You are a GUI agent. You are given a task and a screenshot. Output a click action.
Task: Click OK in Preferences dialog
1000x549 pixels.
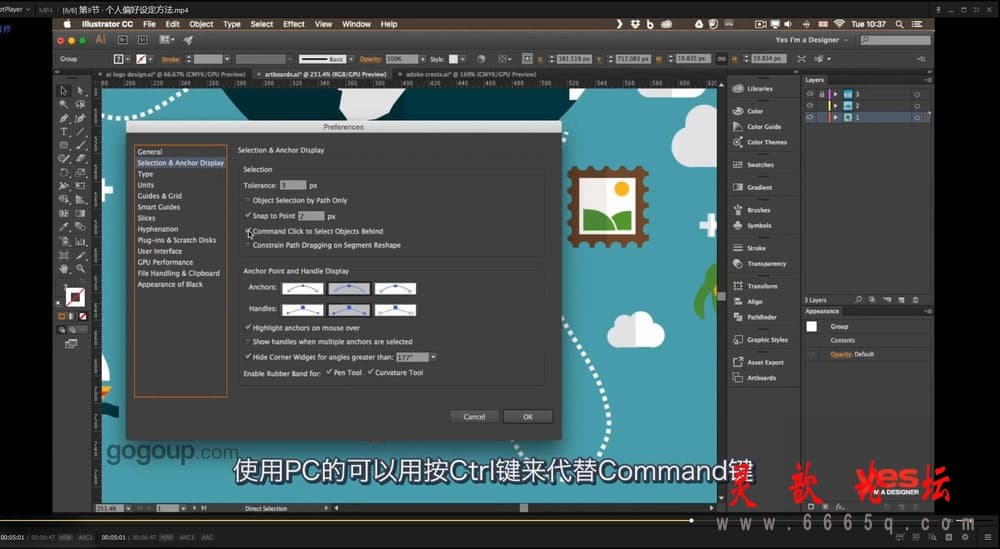pyautogui.click(x=527, y=416)
